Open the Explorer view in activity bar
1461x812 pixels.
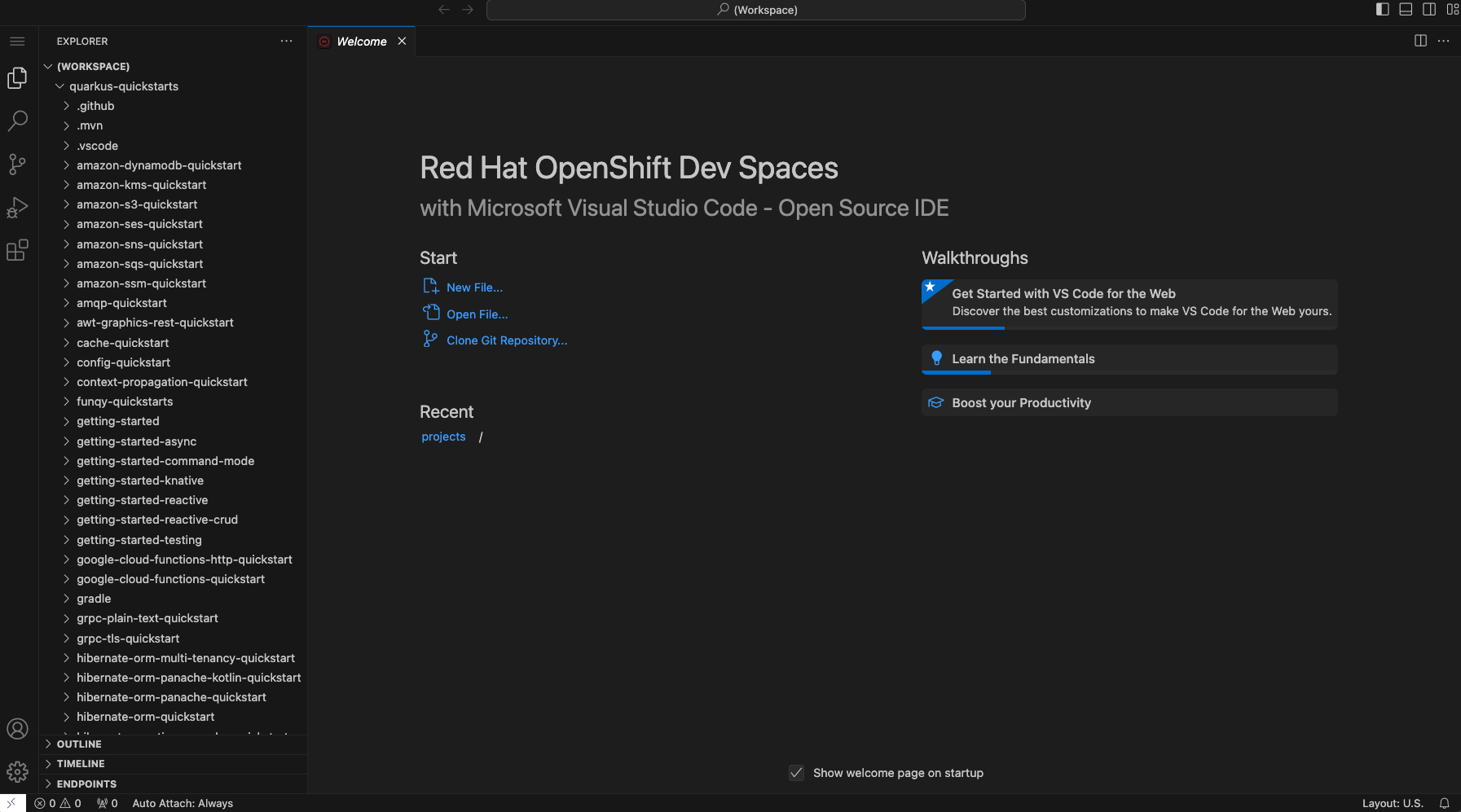tap(17, 78)
